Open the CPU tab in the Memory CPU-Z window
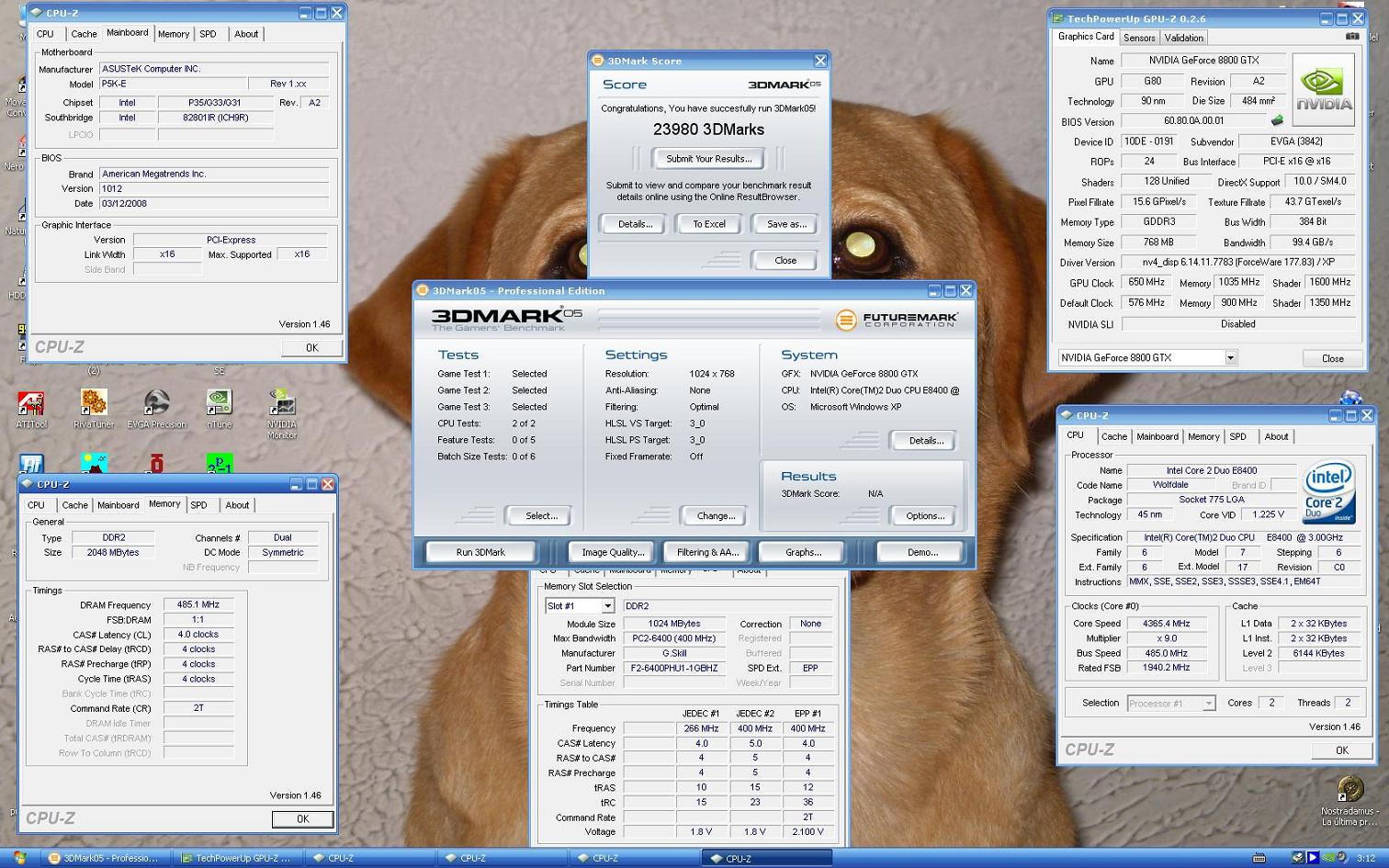The width and height of the screenshot is (1389, 868). coord(36,505)
